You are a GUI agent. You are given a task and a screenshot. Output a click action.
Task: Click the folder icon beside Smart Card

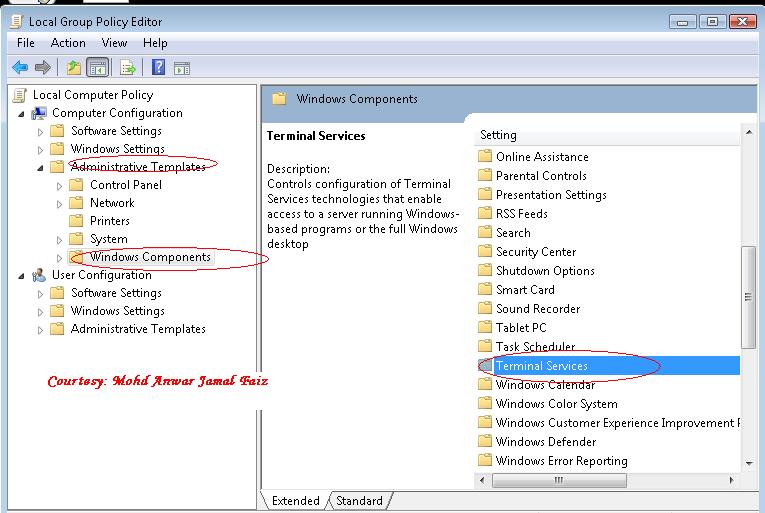point(484,289)
